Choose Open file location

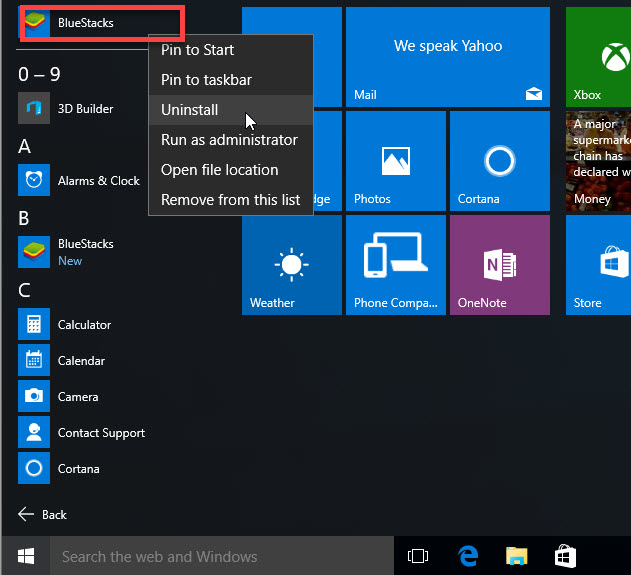231,170
